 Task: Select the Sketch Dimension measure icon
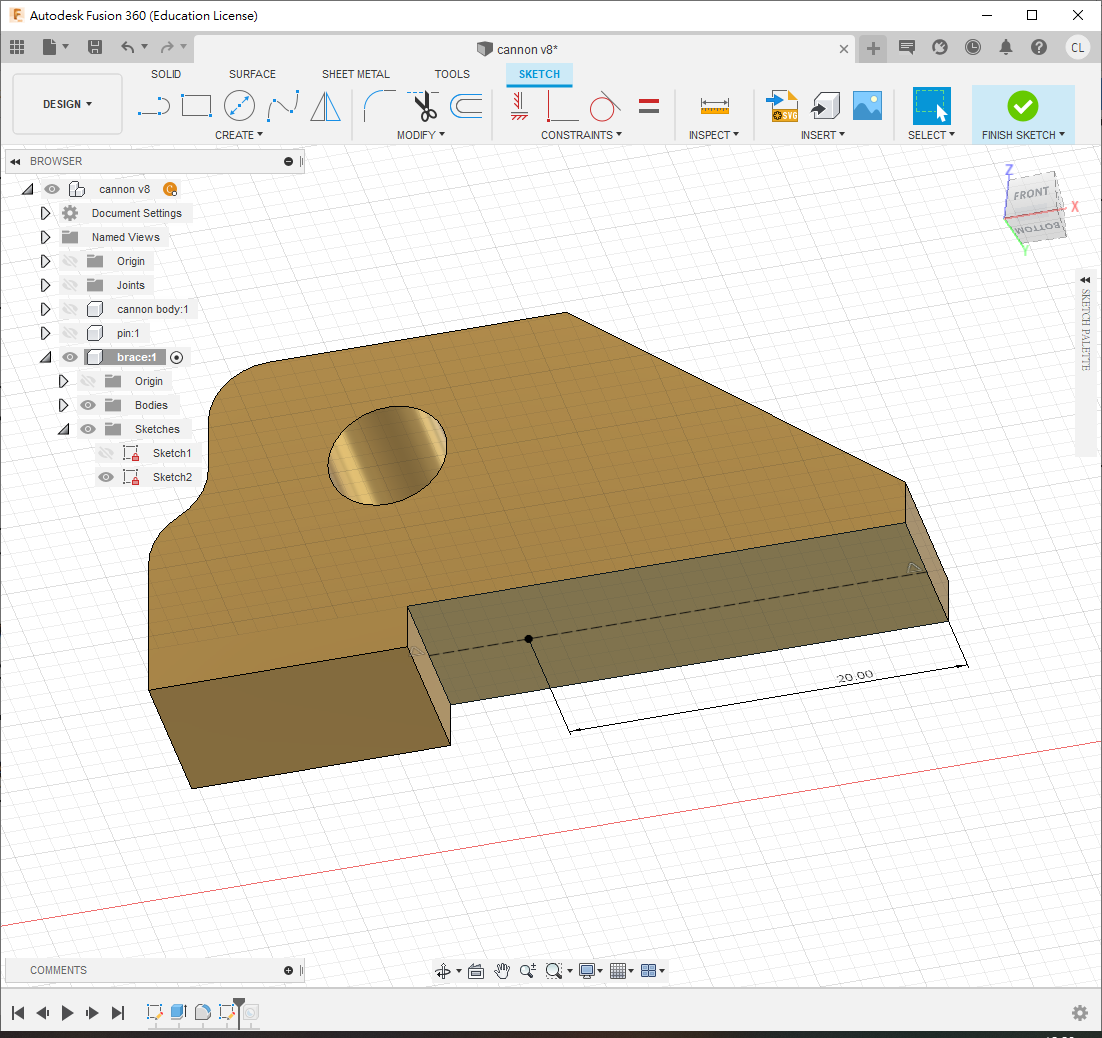(714, 105)
